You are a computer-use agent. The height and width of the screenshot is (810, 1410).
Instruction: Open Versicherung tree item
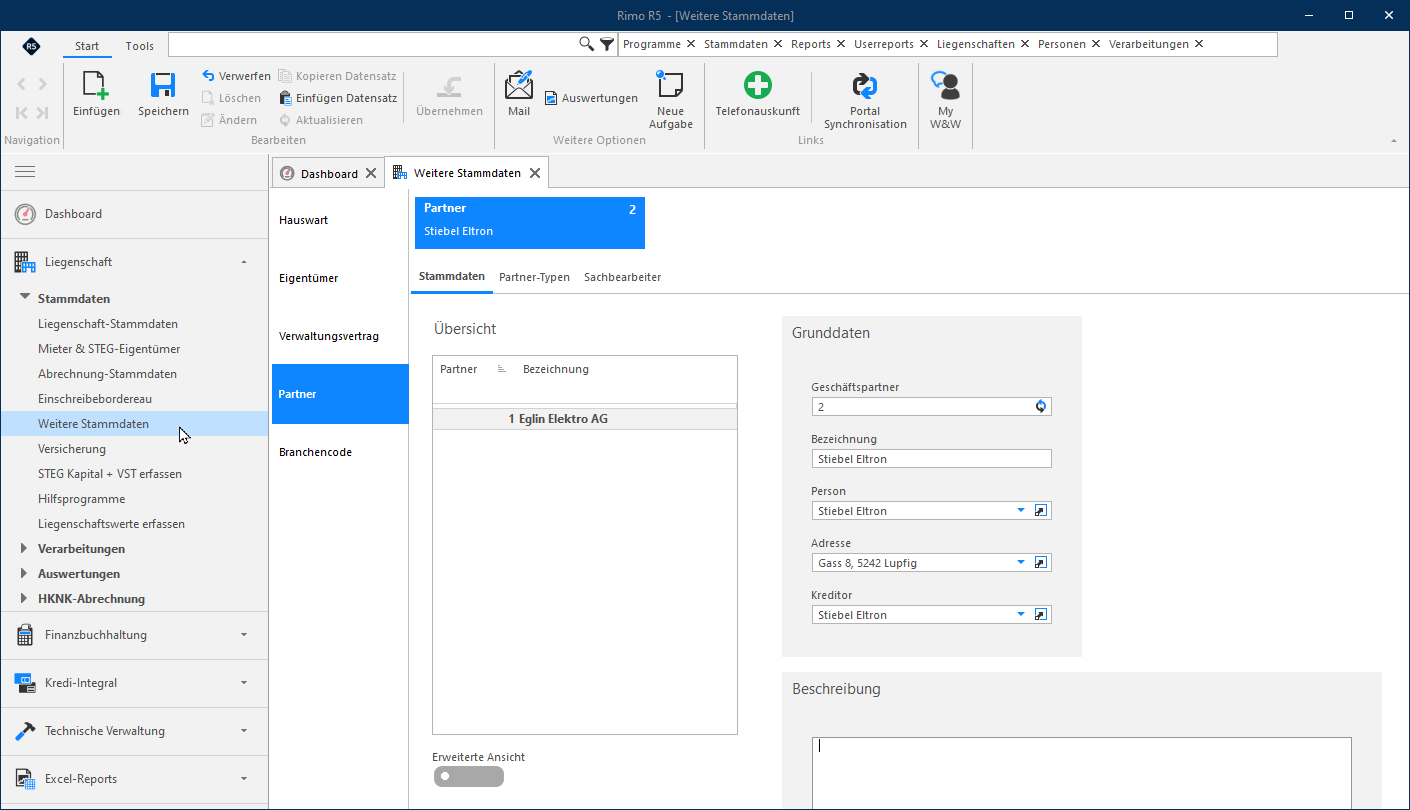click(72, 449)
